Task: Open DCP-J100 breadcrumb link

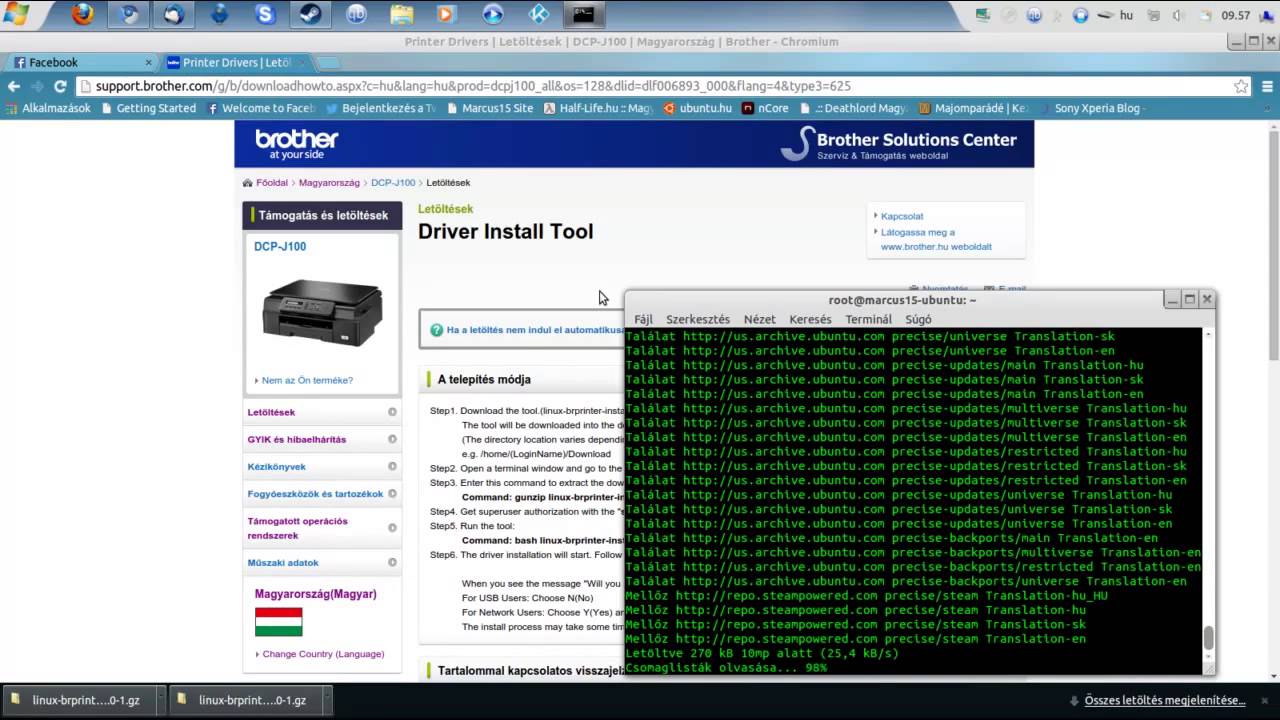Action: pyautogui.click(x=393, y=183)
